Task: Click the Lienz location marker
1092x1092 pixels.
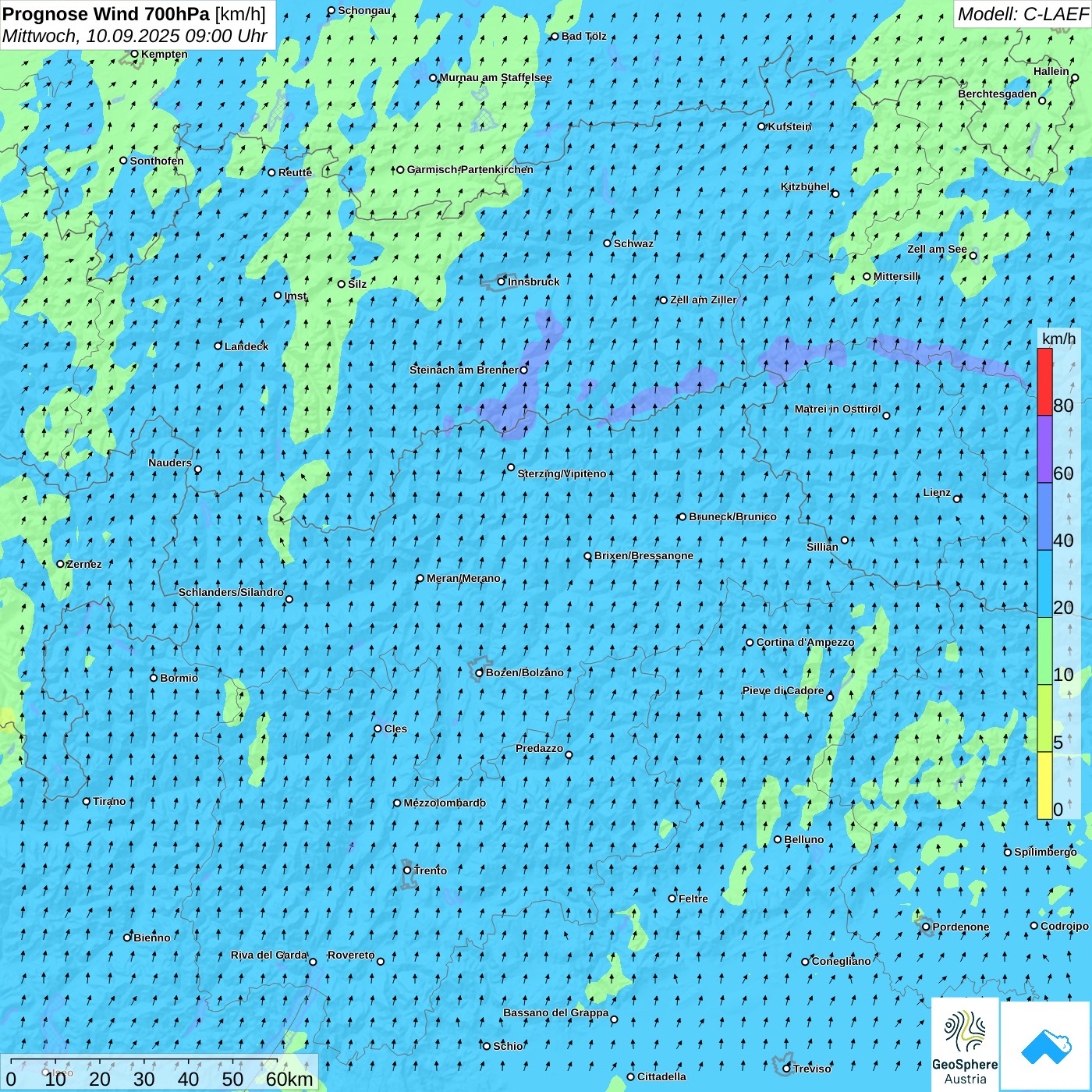Action: point(957,498)
